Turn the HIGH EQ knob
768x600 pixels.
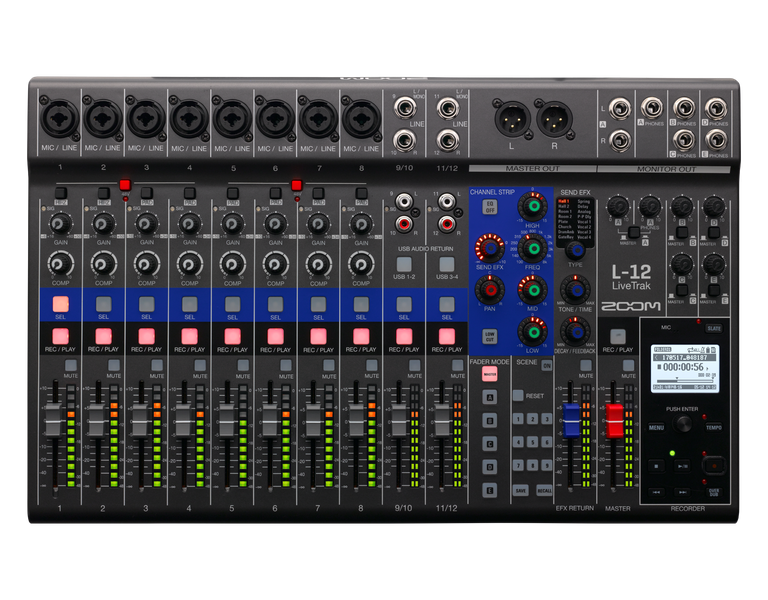(x=533, y=207)
